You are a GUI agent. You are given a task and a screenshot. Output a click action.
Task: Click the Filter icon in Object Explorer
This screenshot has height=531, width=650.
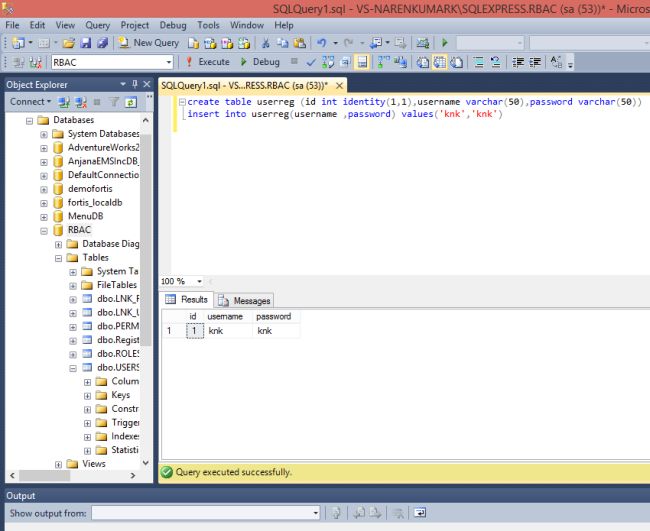[x=114, y=102]
